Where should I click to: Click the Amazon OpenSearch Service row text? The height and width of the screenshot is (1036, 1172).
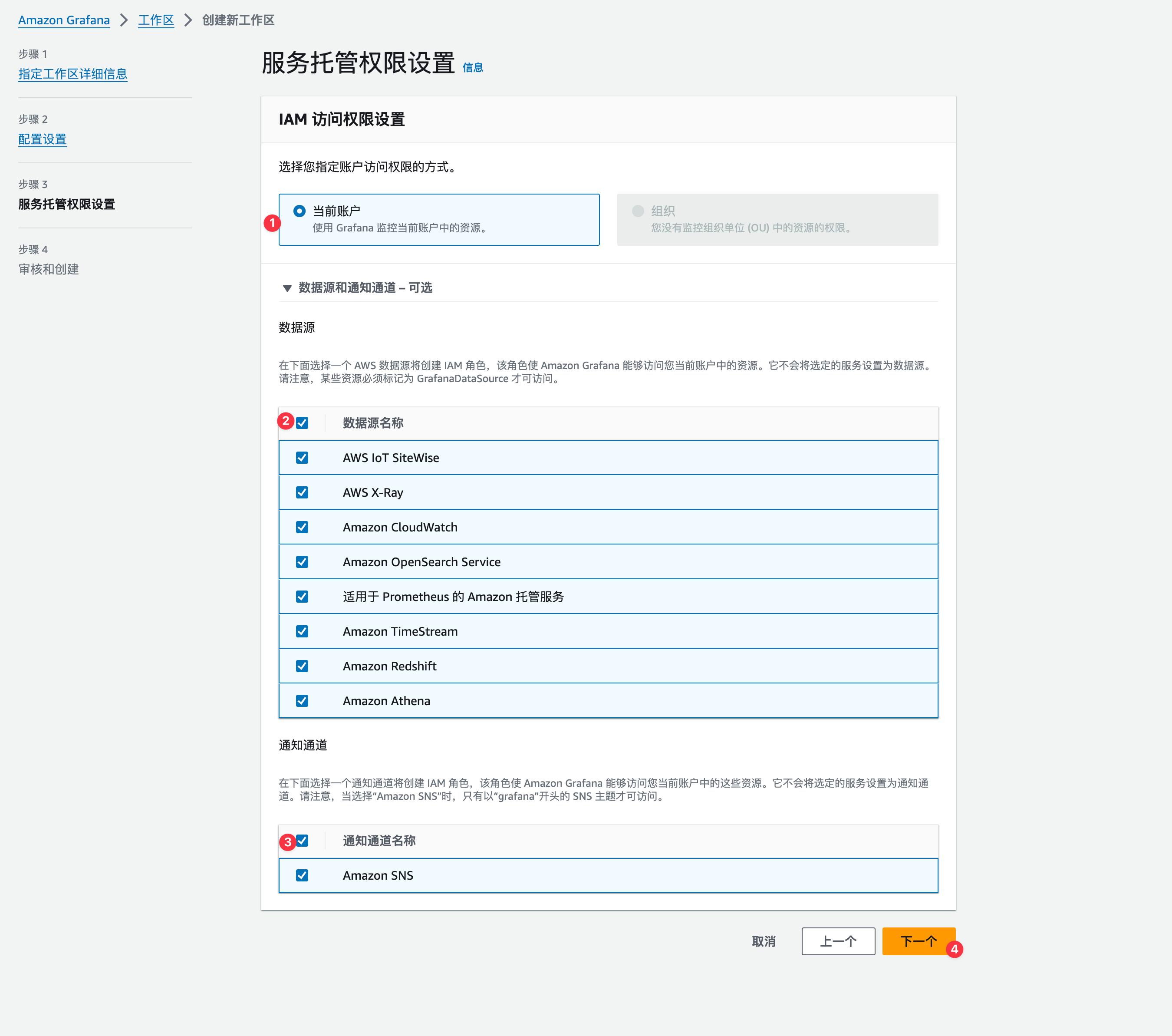422,562
